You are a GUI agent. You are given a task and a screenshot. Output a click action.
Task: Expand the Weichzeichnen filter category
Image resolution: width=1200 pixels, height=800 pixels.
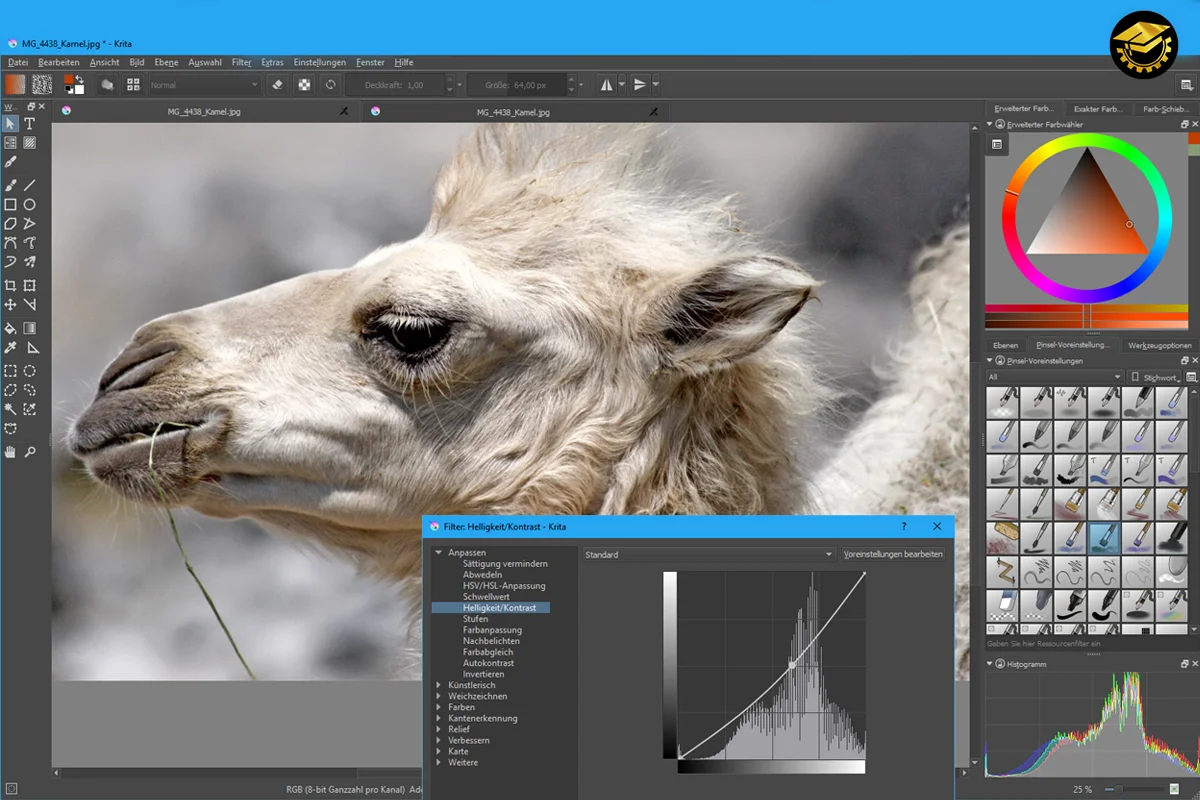pyautogui.click(x=439, y=696)
